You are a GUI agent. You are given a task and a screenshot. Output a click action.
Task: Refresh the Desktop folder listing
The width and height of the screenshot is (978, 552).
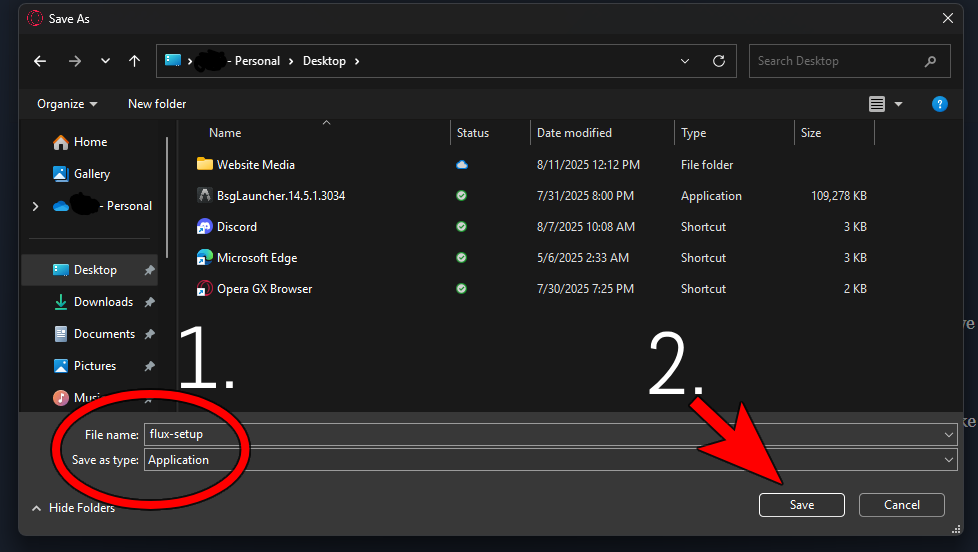[719, 61]
